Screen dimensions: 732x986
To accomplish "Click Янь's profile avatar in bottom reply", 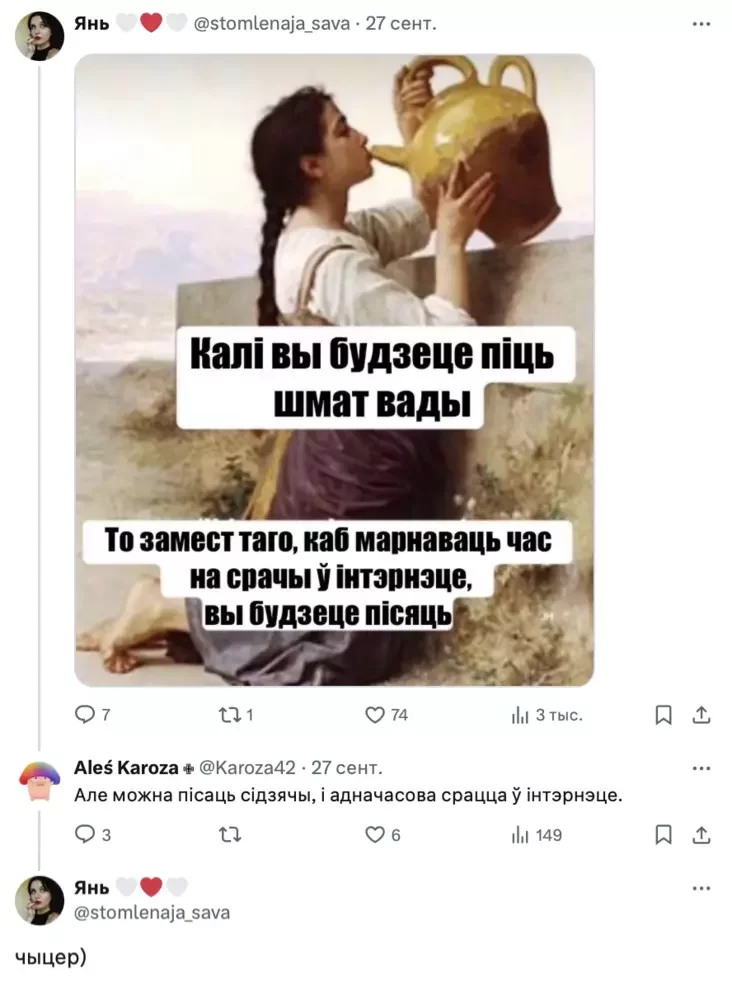I will coord(40,900).
